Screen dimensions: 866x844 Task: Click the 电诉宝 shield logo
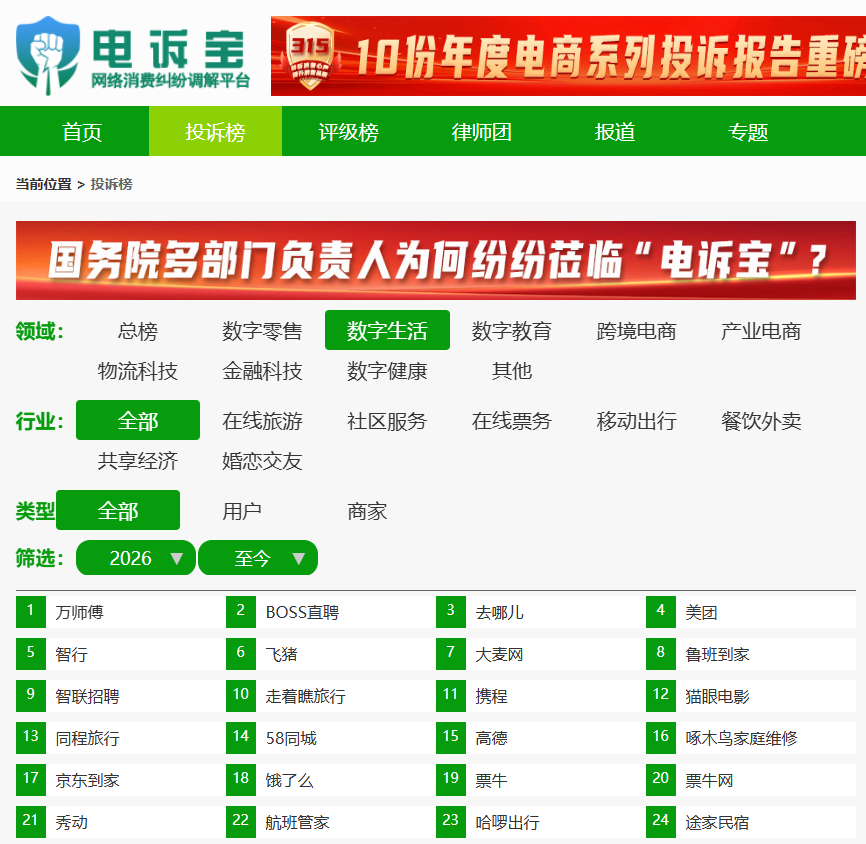click(47, 55)
